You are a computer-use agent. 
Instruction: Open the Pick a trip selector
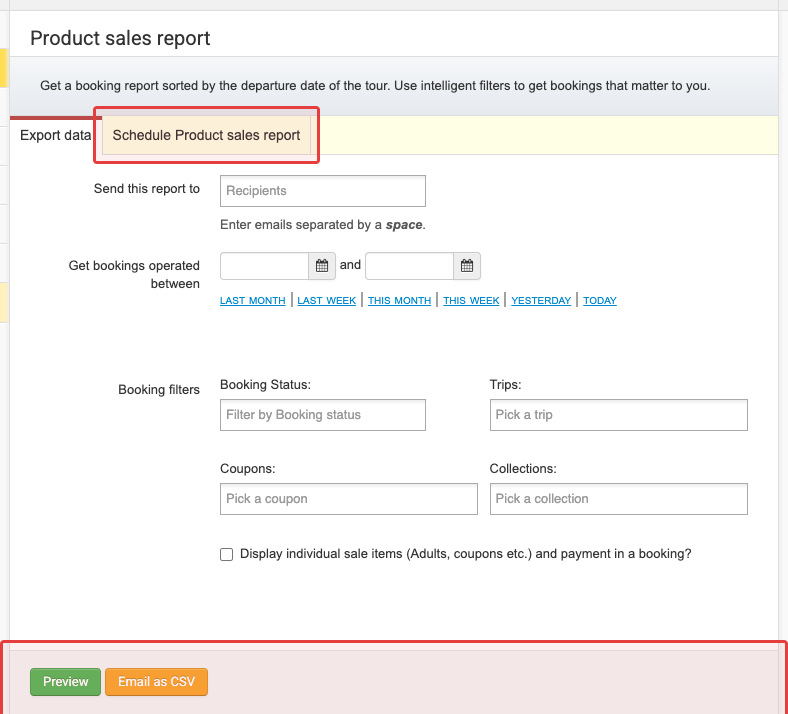click(x=619, y=415)
